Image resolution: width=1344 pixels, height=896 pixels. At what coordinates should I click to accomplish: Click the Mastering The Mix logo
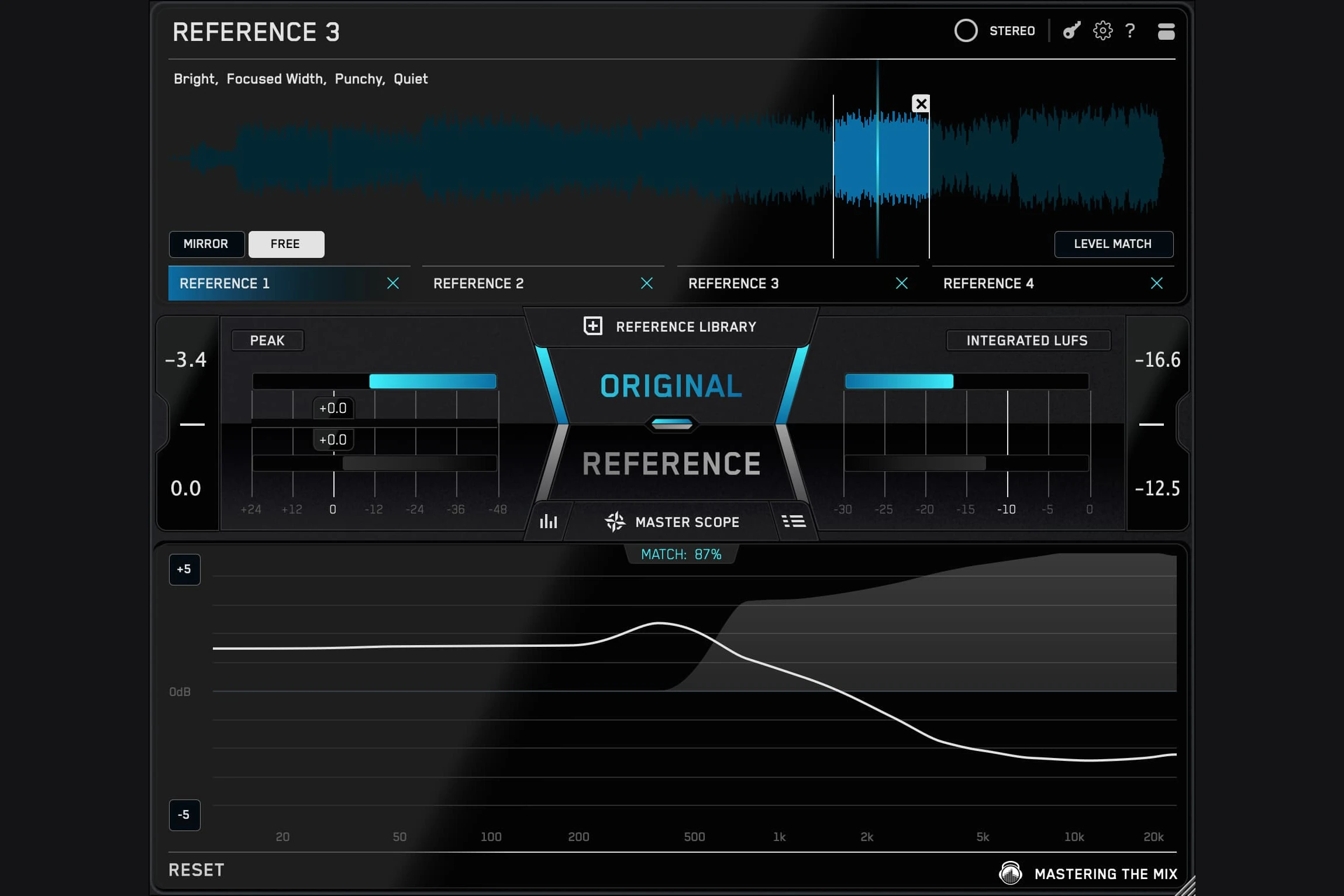click(1010, 873)
